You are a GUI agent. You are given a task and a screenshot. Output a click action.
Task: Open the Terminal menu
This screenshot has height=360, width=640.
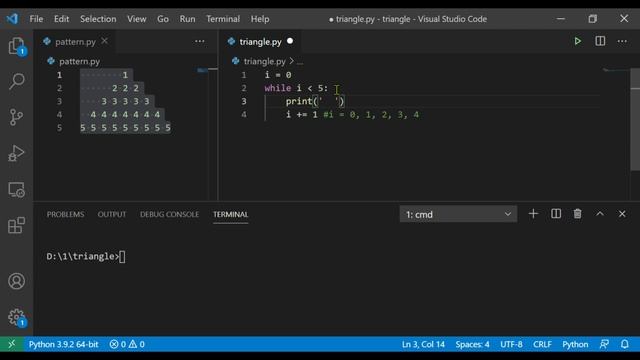click(223, 19)
